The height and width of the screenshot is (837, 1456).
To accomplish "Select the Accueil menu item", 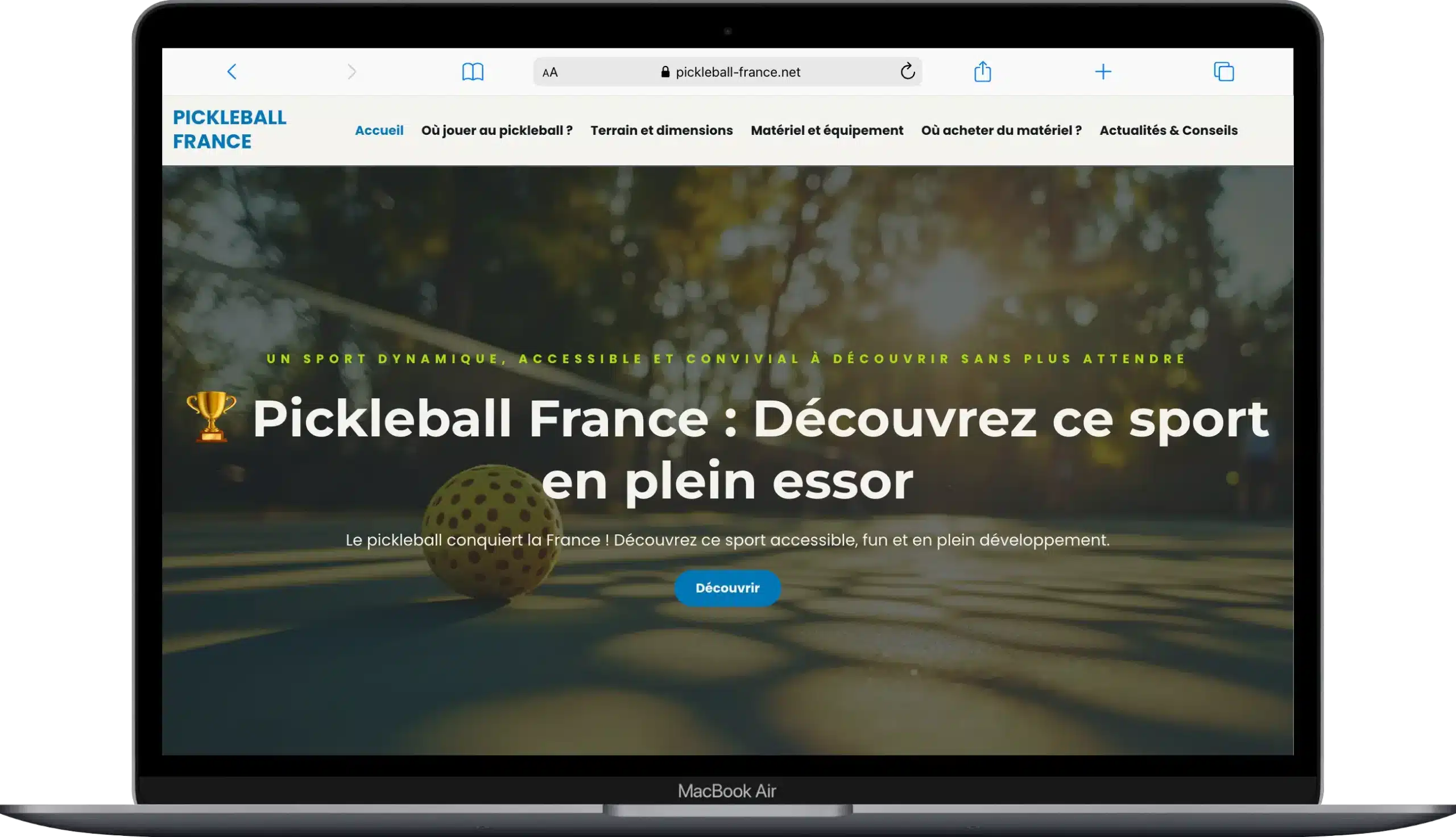I will pyautogui.click(x=379, y=130).
